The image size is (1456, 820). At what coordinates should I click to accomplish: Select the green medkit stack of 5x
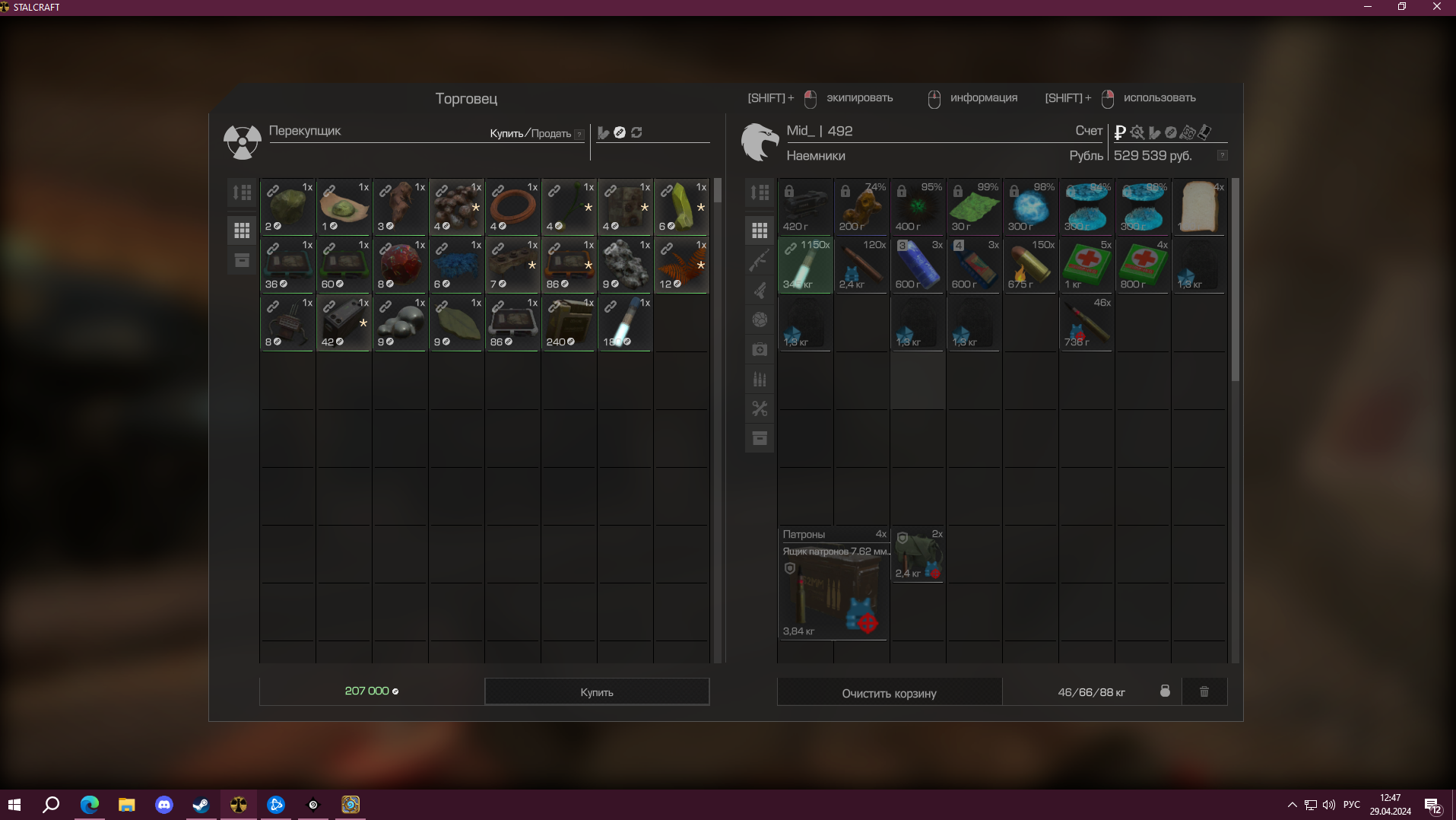point(1086,265)
